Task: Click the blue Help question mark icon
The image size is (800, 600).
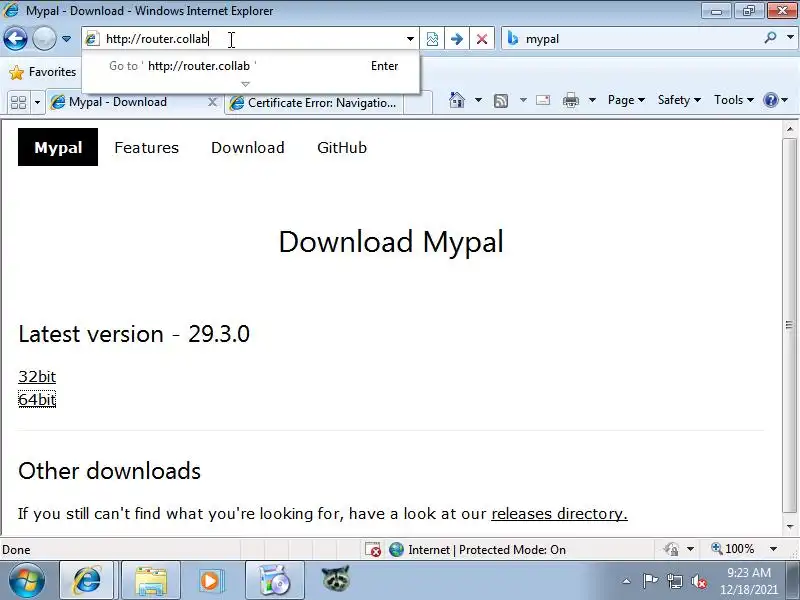Action: point(770,100)
